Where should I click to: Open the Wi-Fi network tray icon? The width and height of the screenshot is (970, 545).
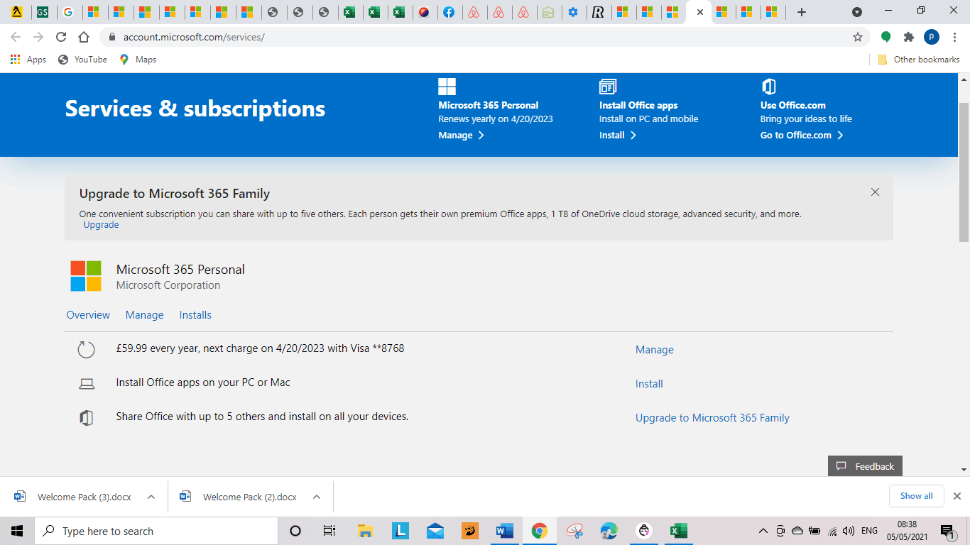tap(833, 531)
